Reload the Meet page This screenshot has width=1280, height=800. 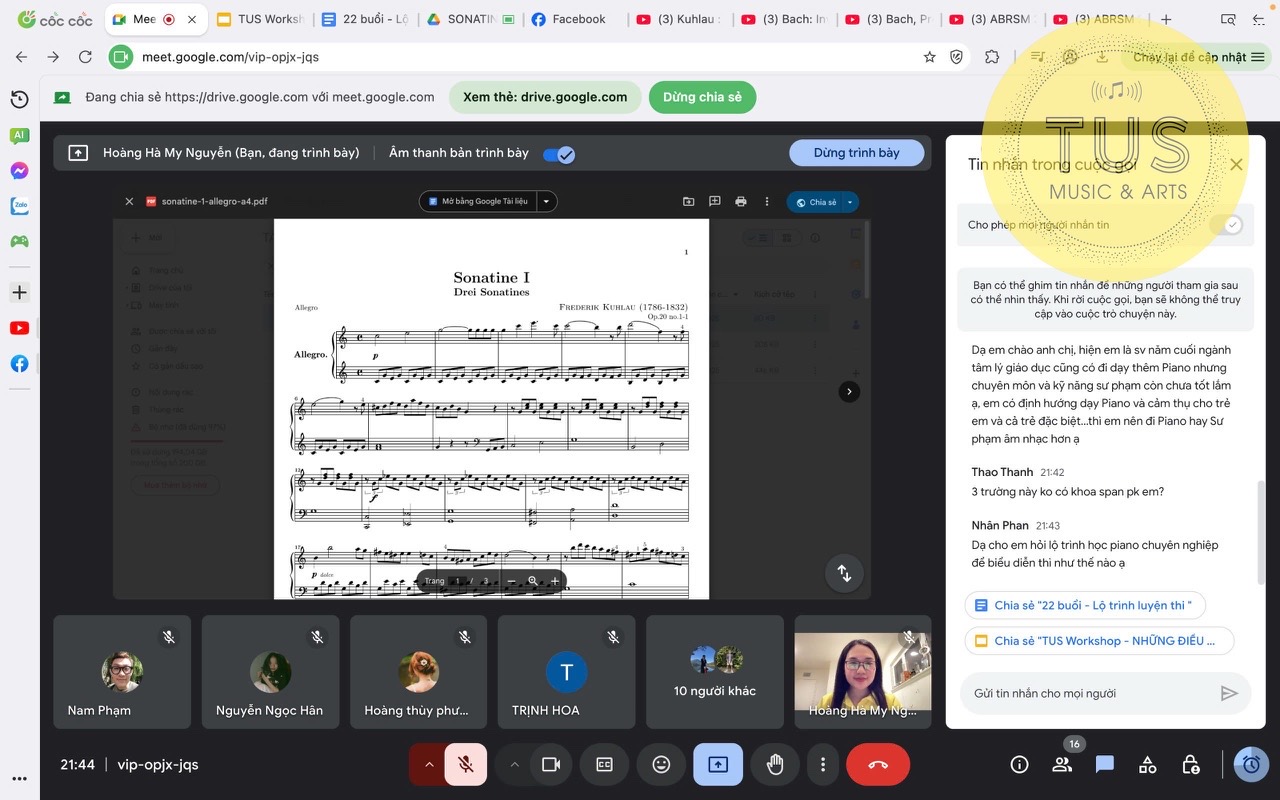click(x=85, y=57)
